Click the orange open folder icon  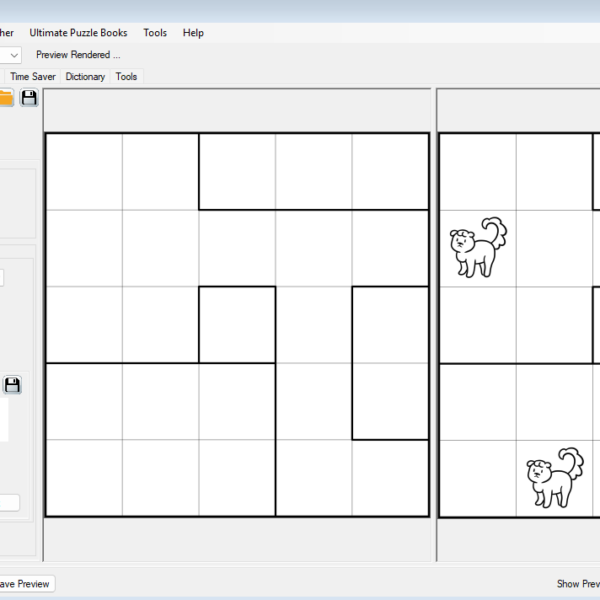[x=5, y=97]
